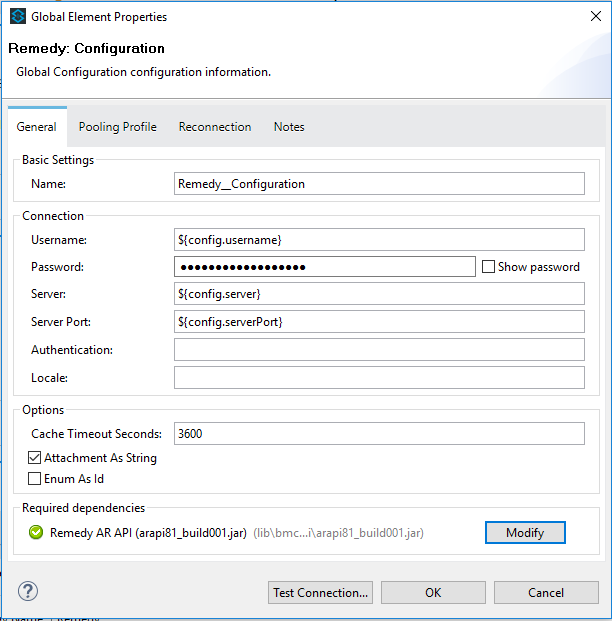Switch to the Pooling Profile tab

(x=118, y=127)
